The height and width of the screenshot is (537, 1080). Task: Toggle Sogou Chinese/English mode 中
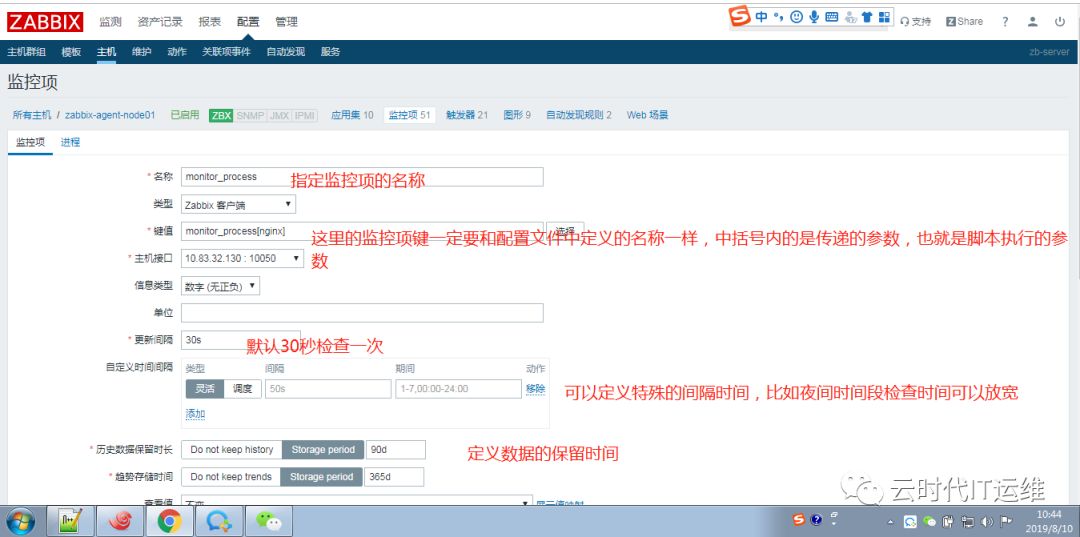(x=761, y=17)
